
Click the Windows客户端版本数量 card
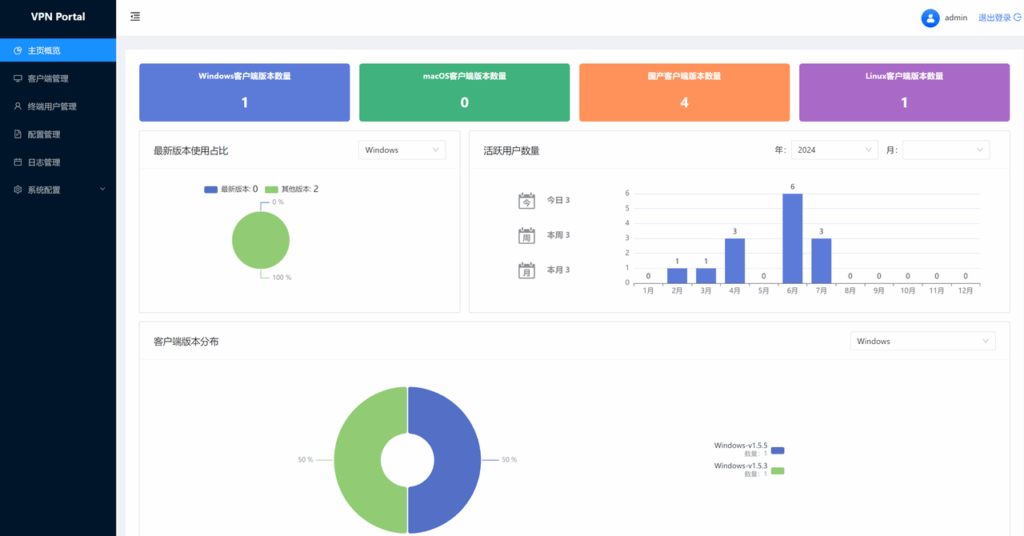click(244, 92)
